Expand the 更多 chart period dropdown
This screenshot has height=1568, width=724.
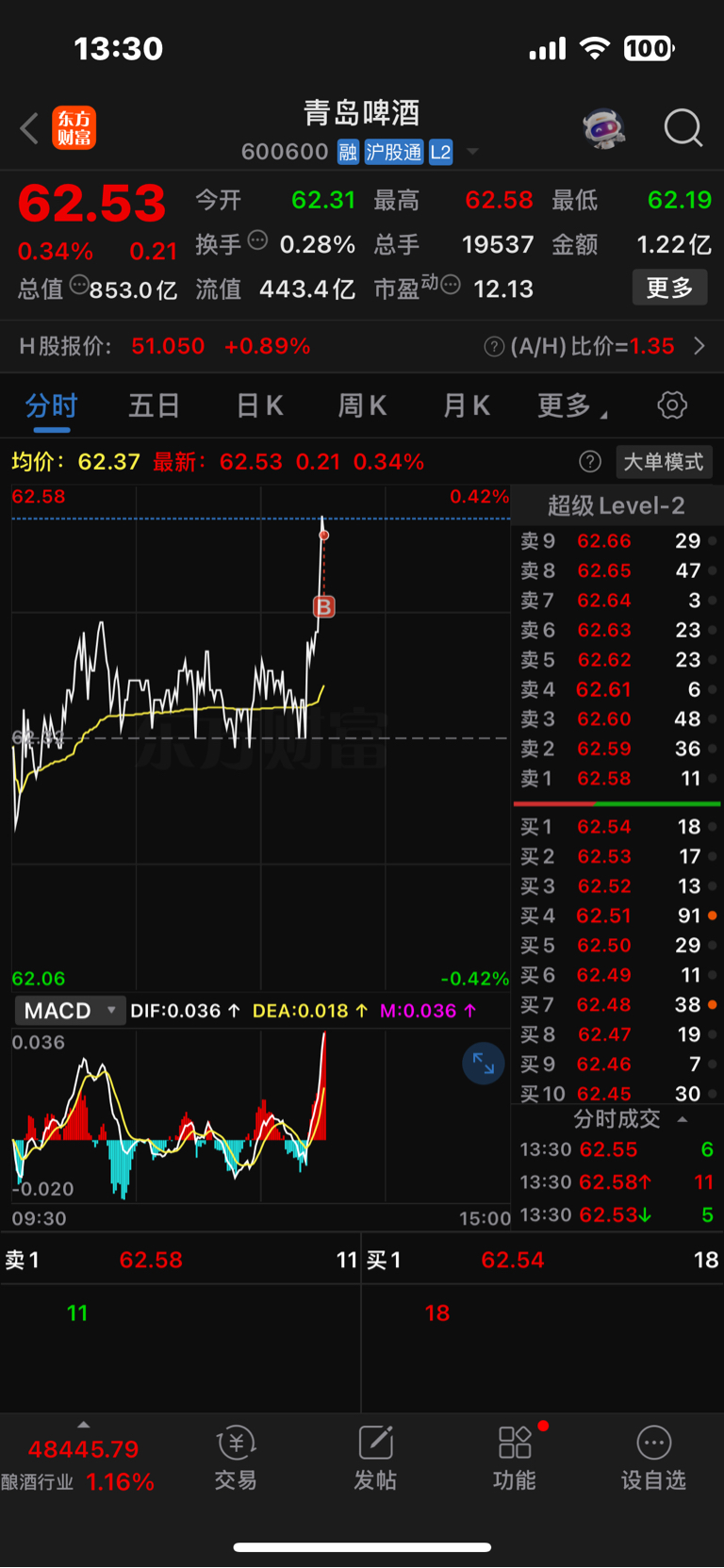[572, 406]
